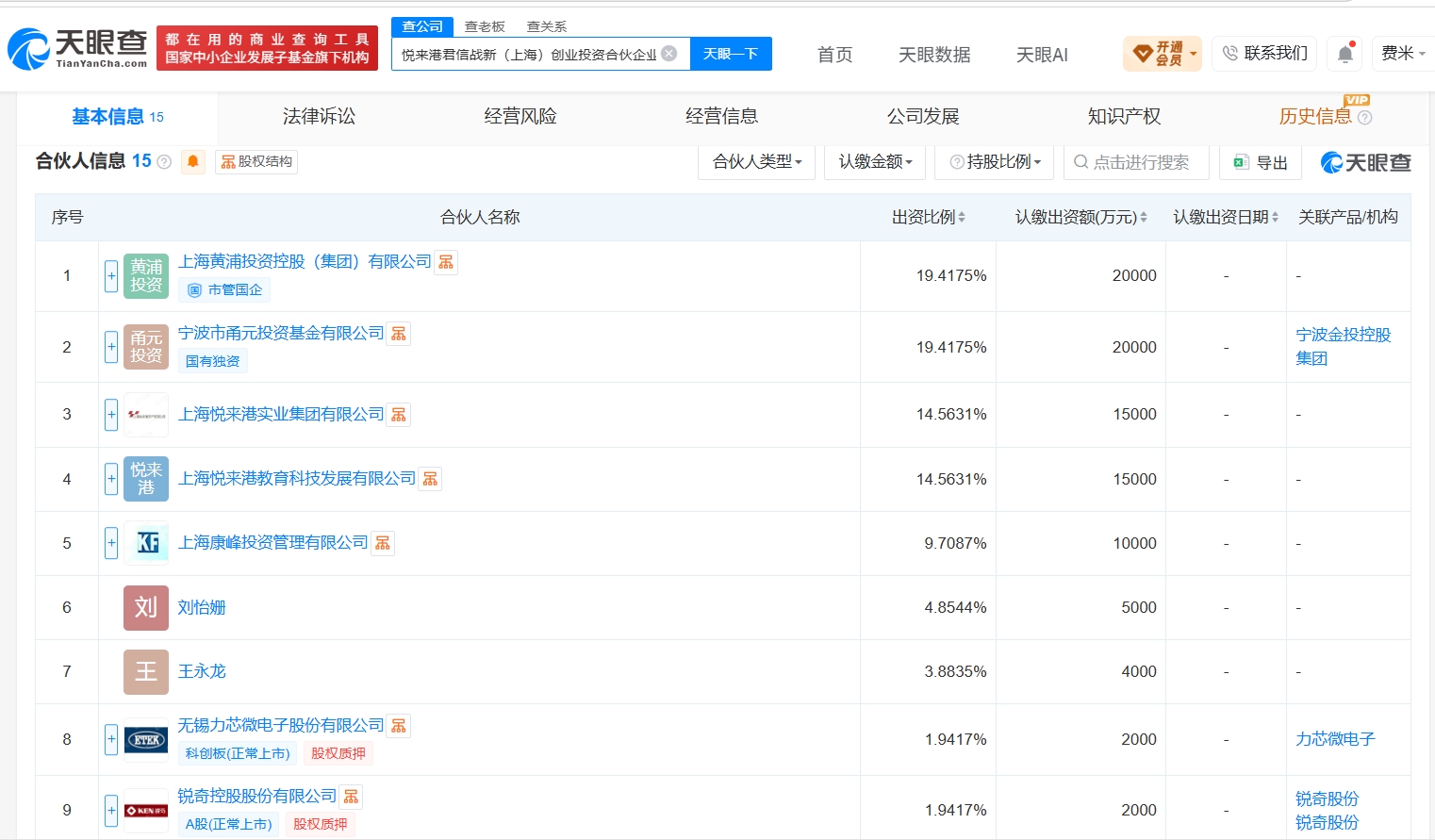Viewport: 1435px width, 840px height.
Task: Click the KEN logo of 锐奇控股
Action: tap(146, 811)
